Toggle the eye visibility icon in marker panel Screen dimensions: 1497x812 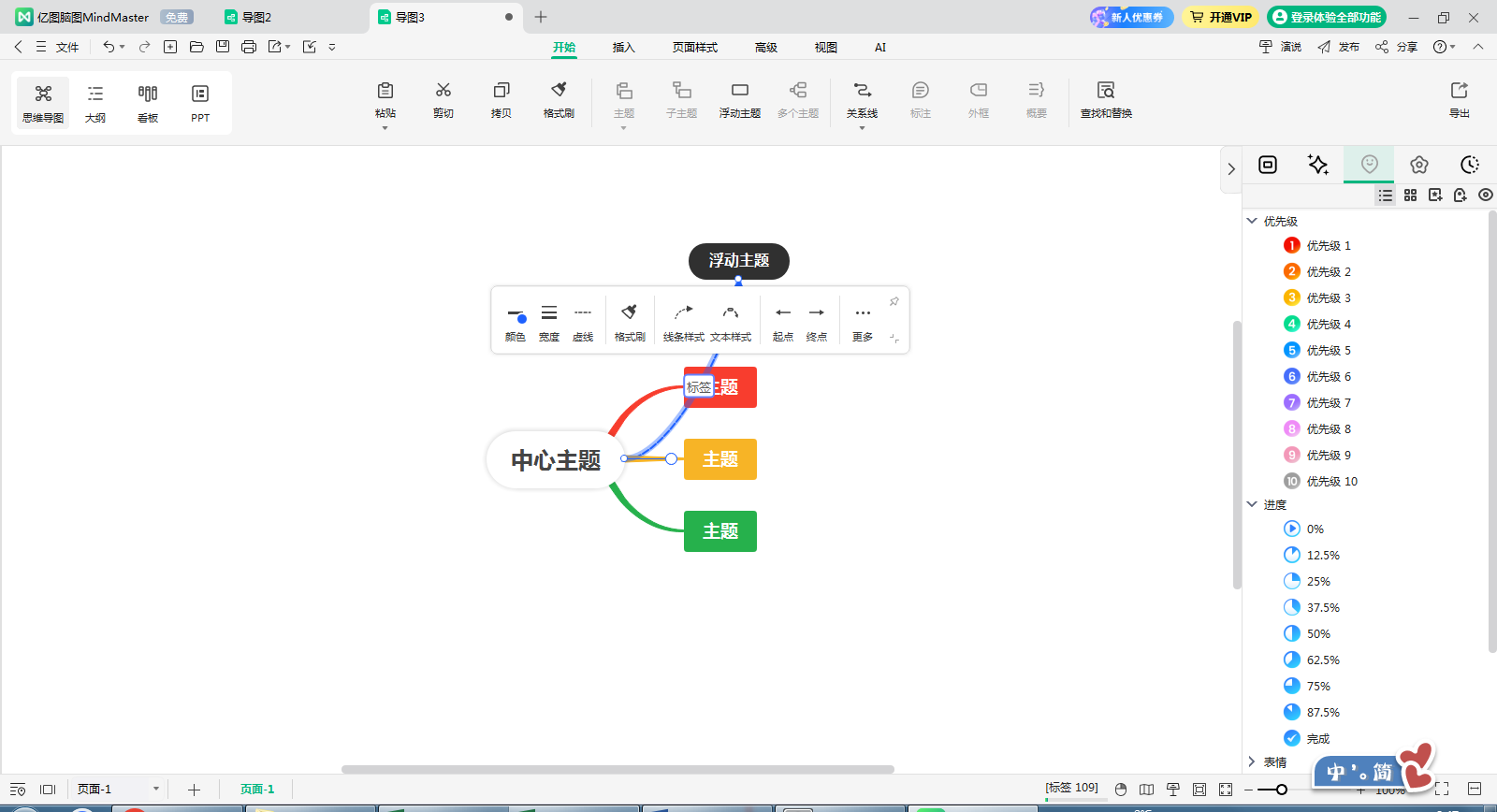click(x=1486, y=195)
